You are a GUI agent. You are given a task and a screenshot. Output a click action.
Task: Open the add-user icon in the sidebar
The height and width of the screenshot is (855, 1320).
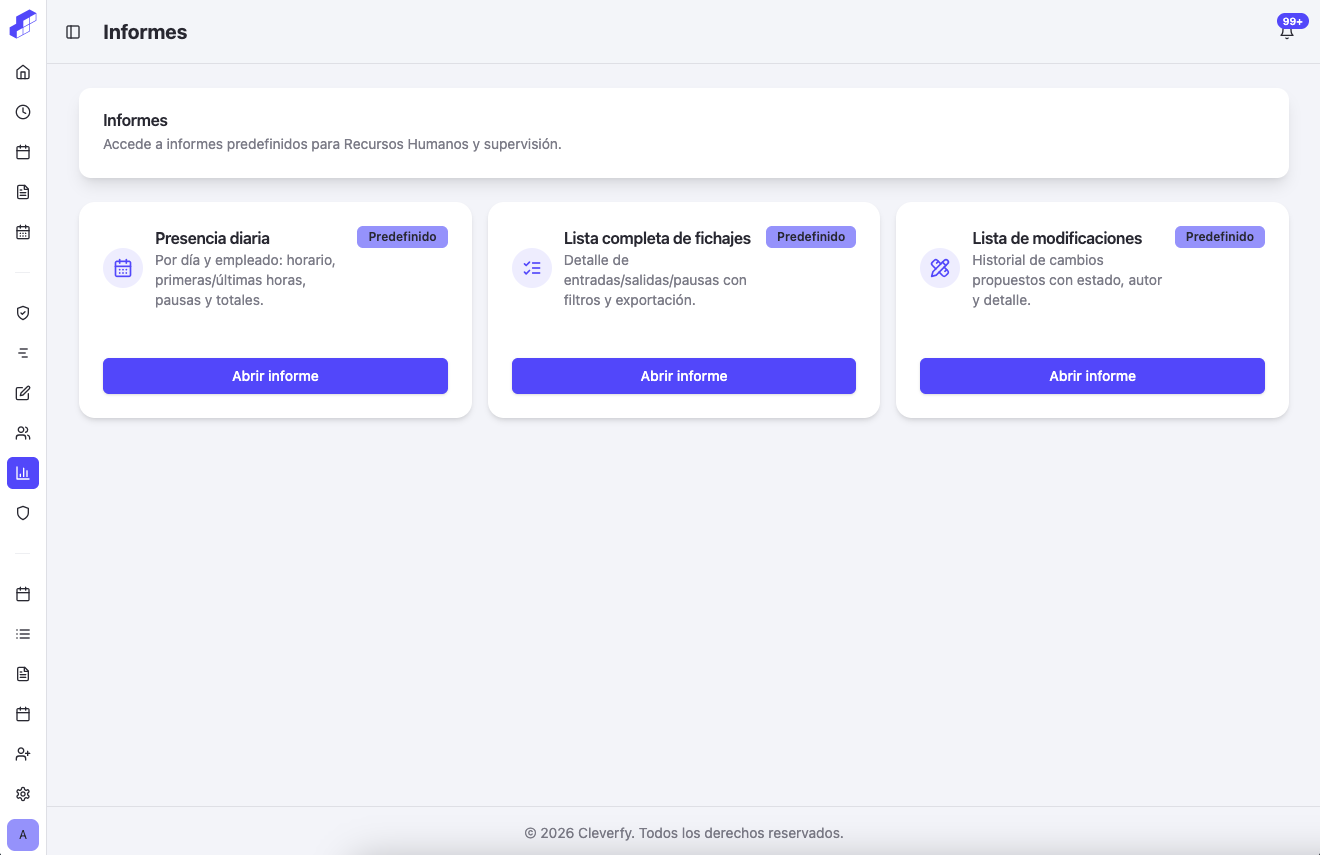(22, 753)
